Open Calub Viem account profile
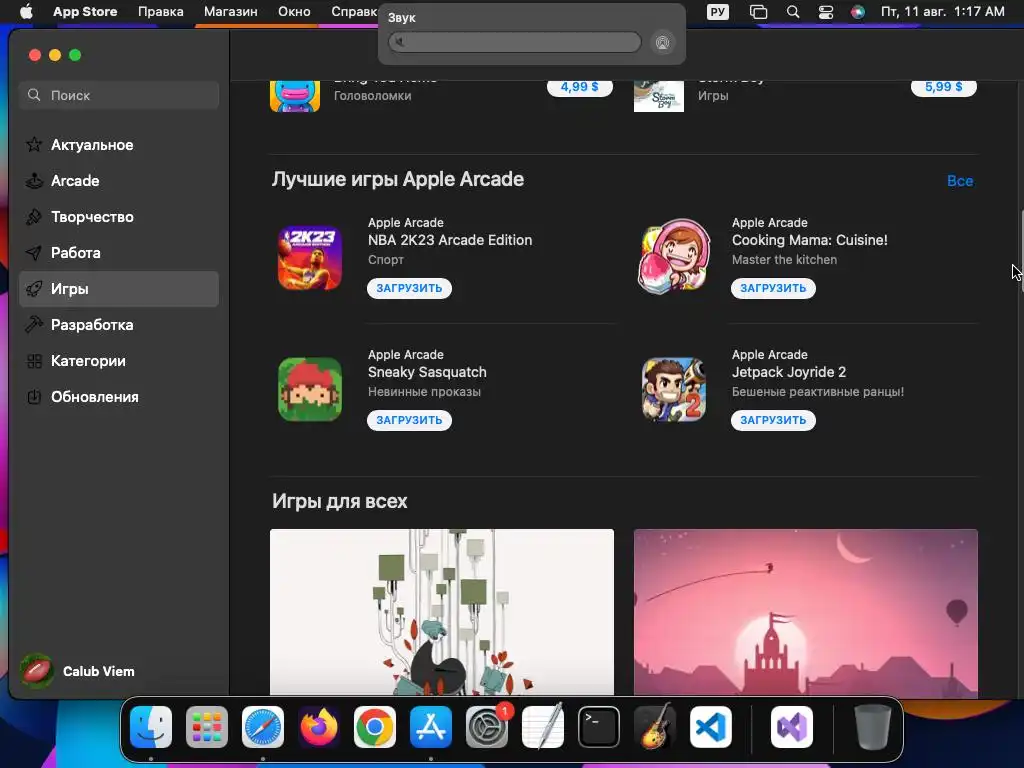 coord(78,671)
